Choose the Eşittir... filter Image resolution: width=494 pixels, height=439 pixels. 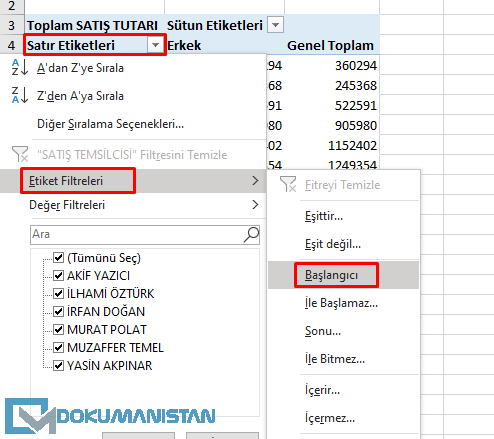324,216
